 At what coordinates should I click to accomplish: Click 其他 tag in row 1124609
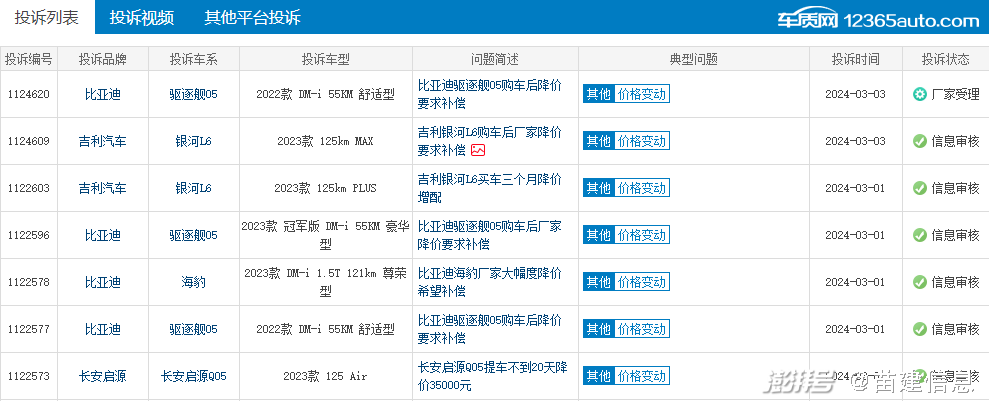point(599,141)
